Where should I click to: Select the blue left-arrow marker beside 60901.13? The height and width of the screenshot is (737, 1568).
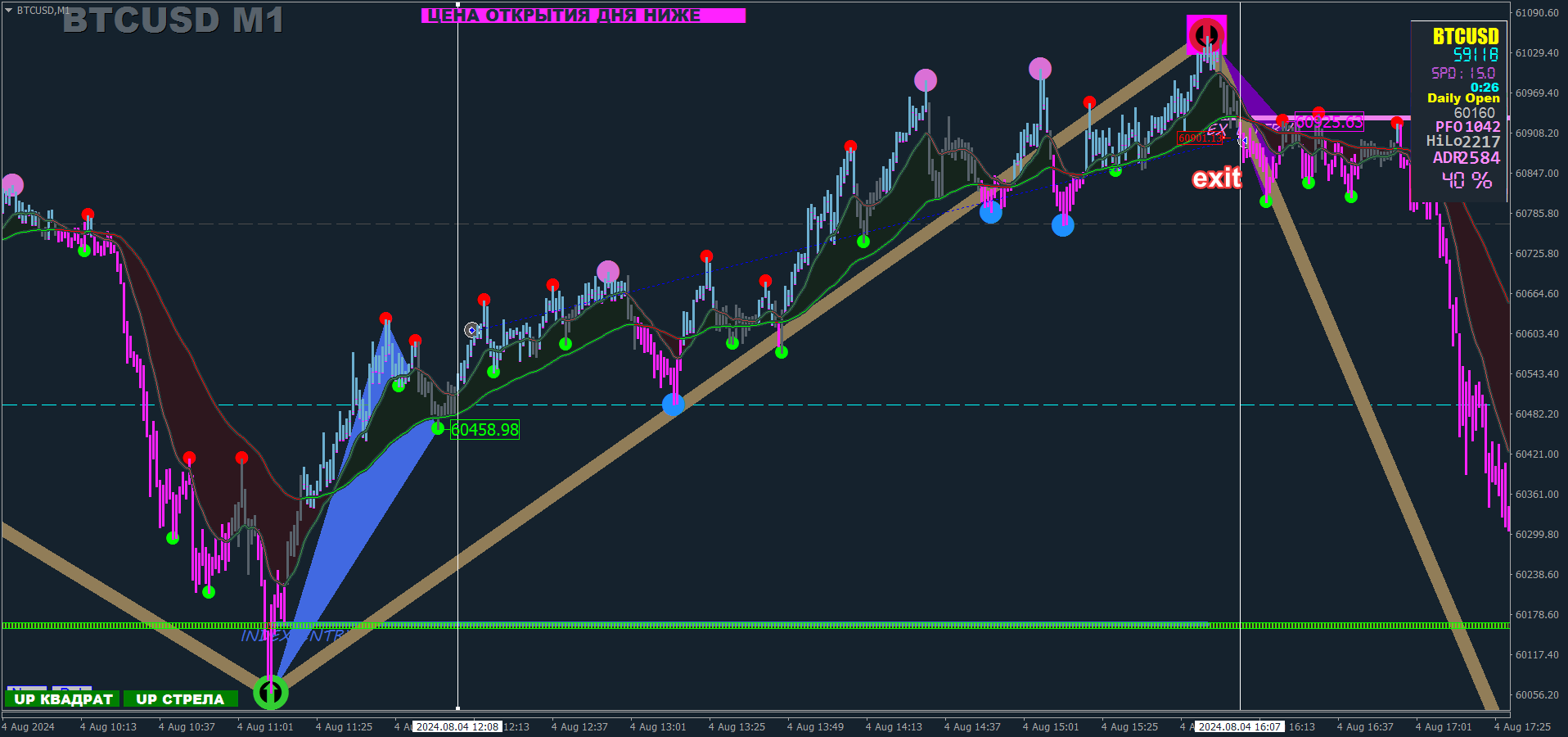click(x=1243, y=141)
